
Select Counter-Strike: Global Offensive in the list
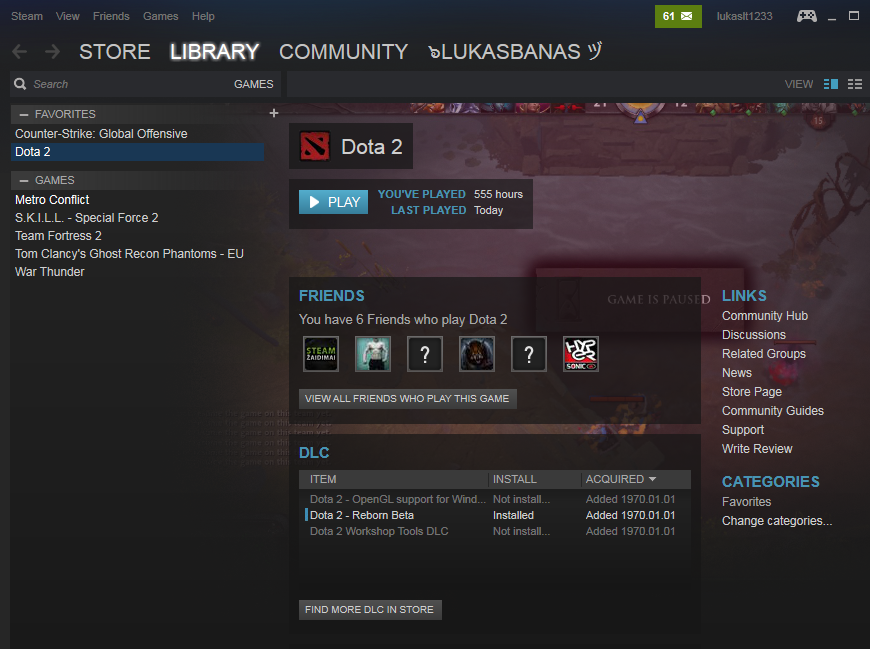[x=137, y=134]
